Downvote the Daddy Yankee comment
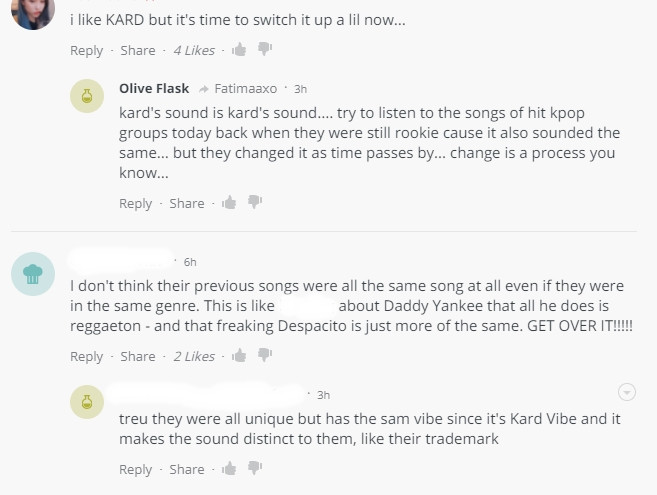This screenshot has width=657, height=495. (264, 355)
